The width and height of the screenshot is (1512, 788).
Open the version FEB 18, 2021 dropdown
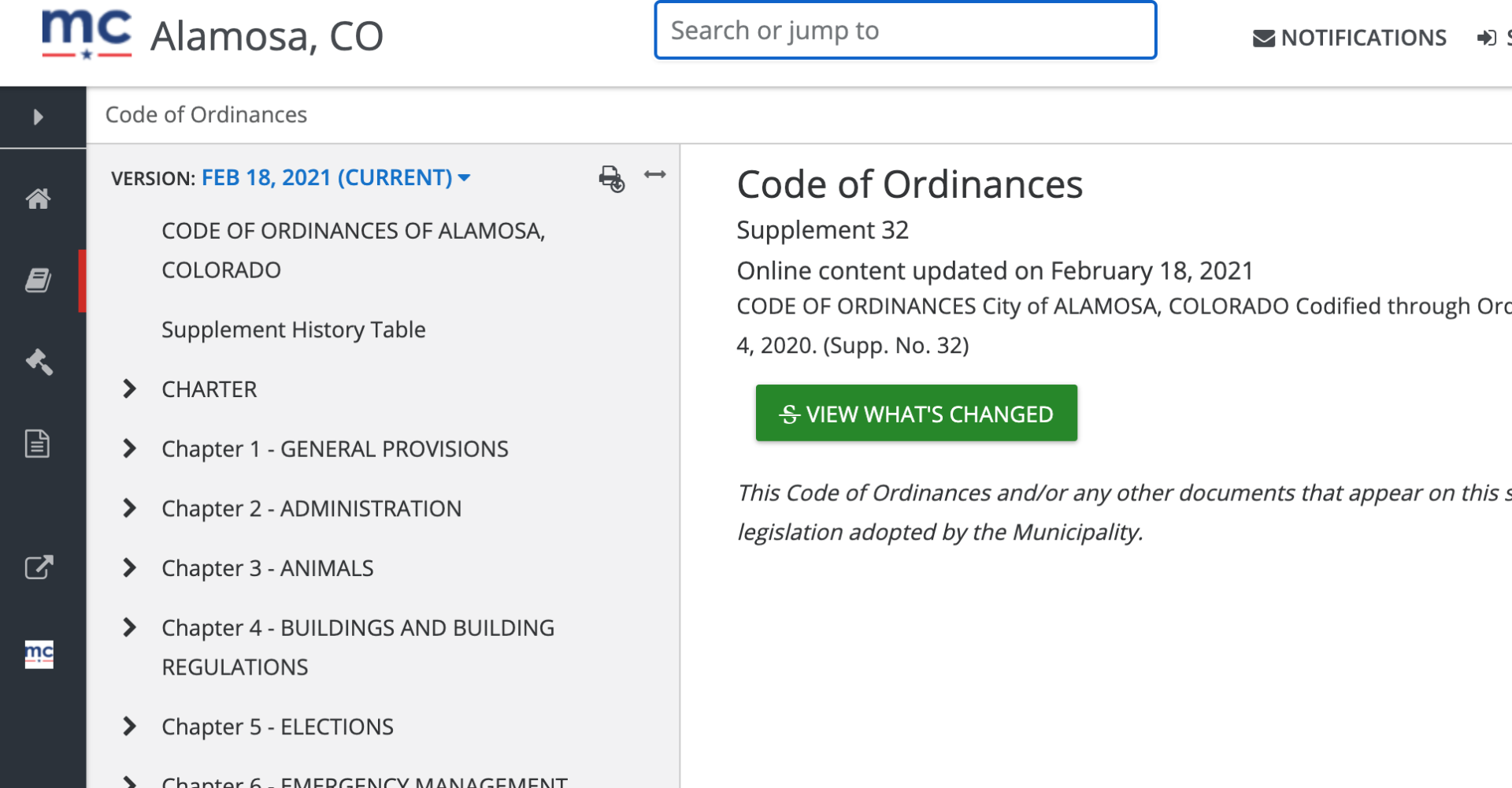[336, 178]
